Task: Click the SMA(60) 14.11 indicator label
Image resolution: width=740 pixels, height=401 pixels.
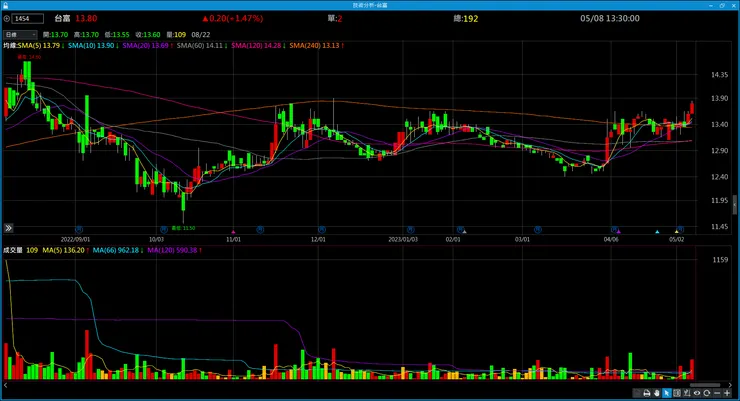Action: click(202, 46)
